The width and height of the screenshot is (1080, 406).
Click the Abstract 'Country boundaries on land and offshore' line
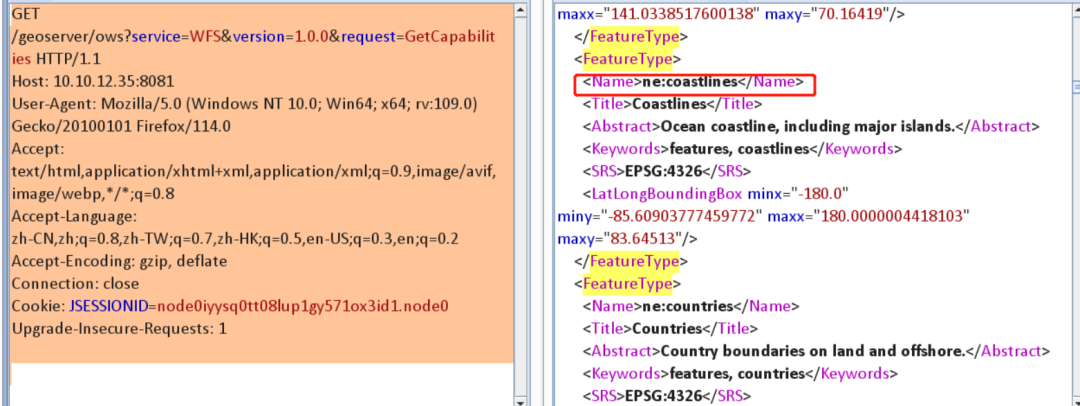[816, 351]
